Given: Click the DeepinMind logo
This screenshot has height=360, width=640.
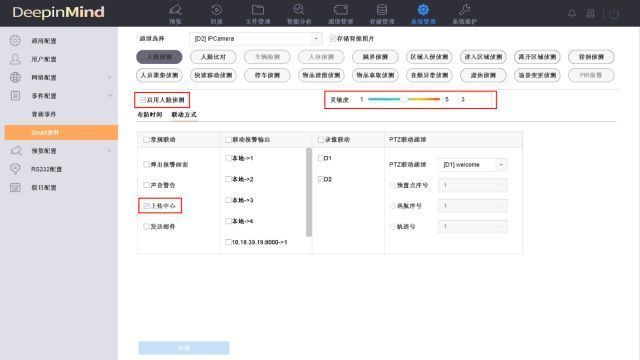Looking at the screenshot, I should [x=58, y=12].
